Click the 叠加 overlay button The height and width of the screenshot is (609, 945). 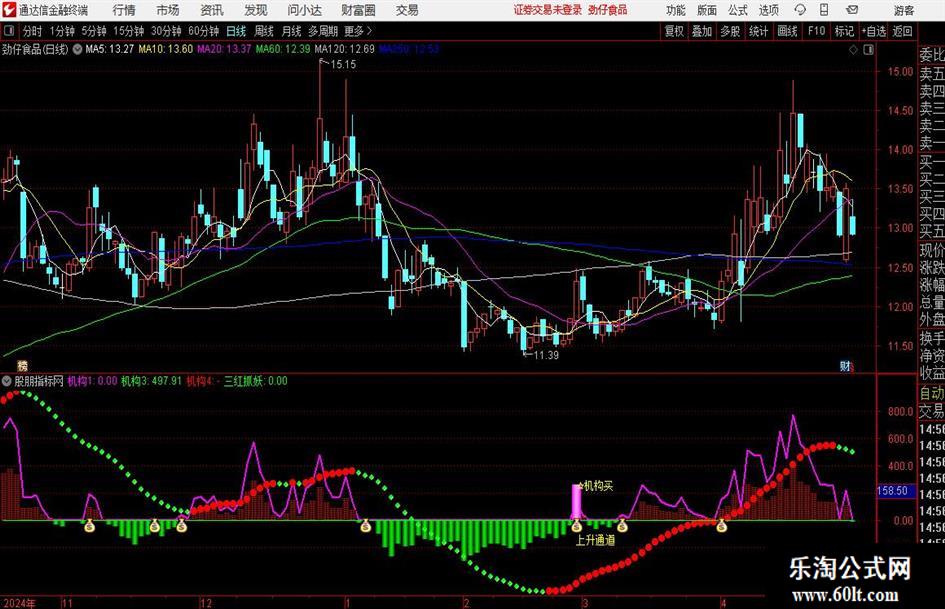tap(702, 31)
